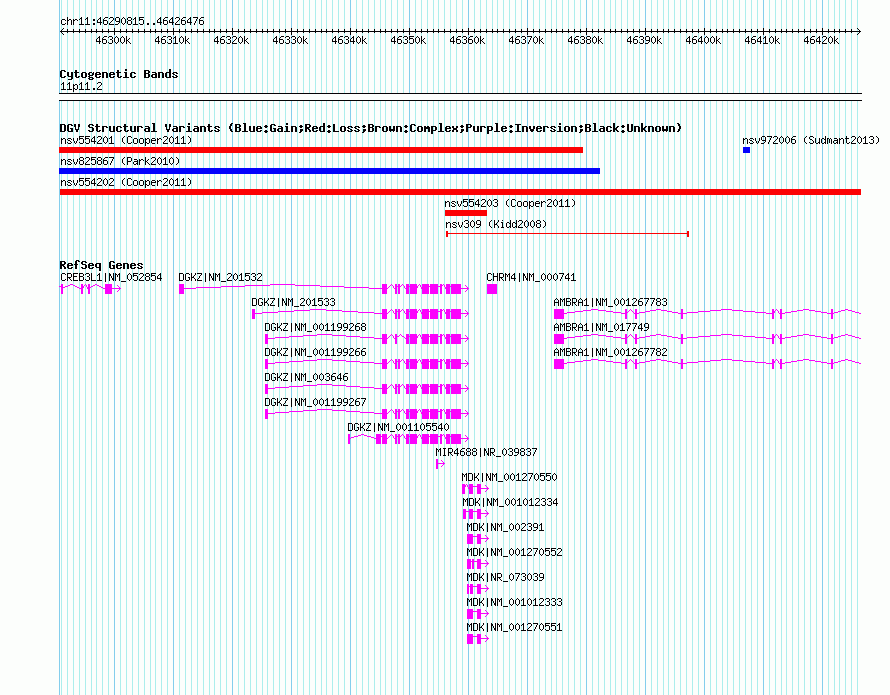The width and height of the screenshot is (890, 695).
Task: Open the DGKZ|NM_003646 transcript label
Action: [306, 377]
